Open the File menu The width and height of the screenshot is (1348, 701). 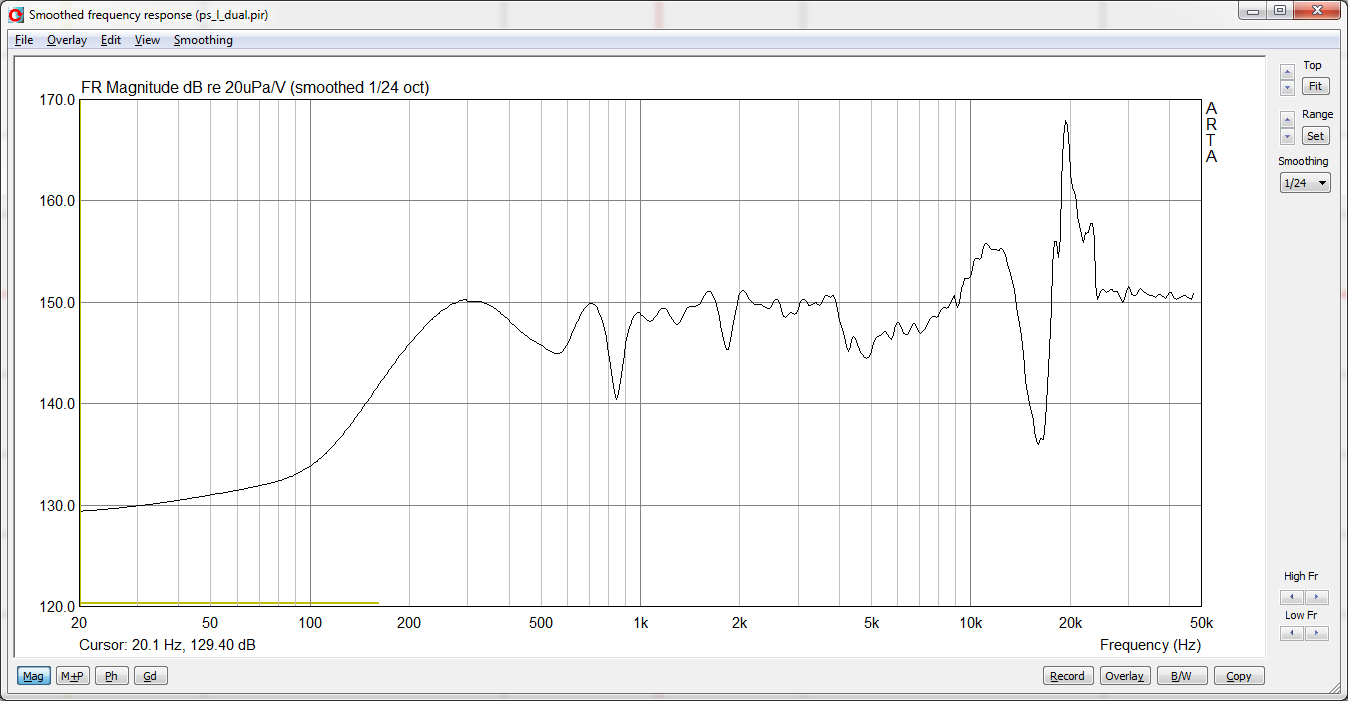24,40
